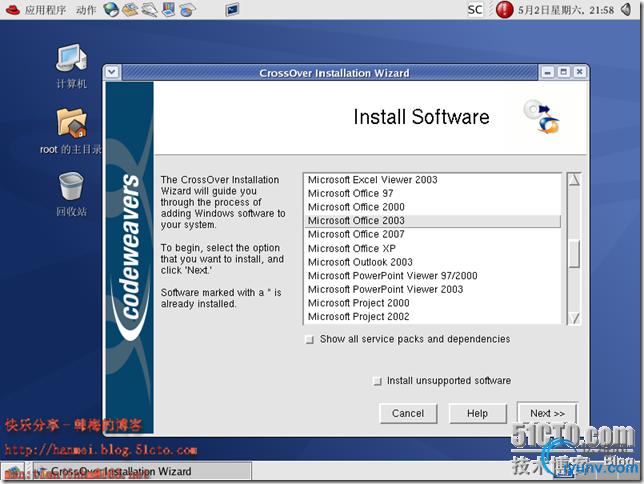The width and height of the screenshot is (644, 484).
Task: Click the show desktop icon in bottom panel
Action: 14,471
